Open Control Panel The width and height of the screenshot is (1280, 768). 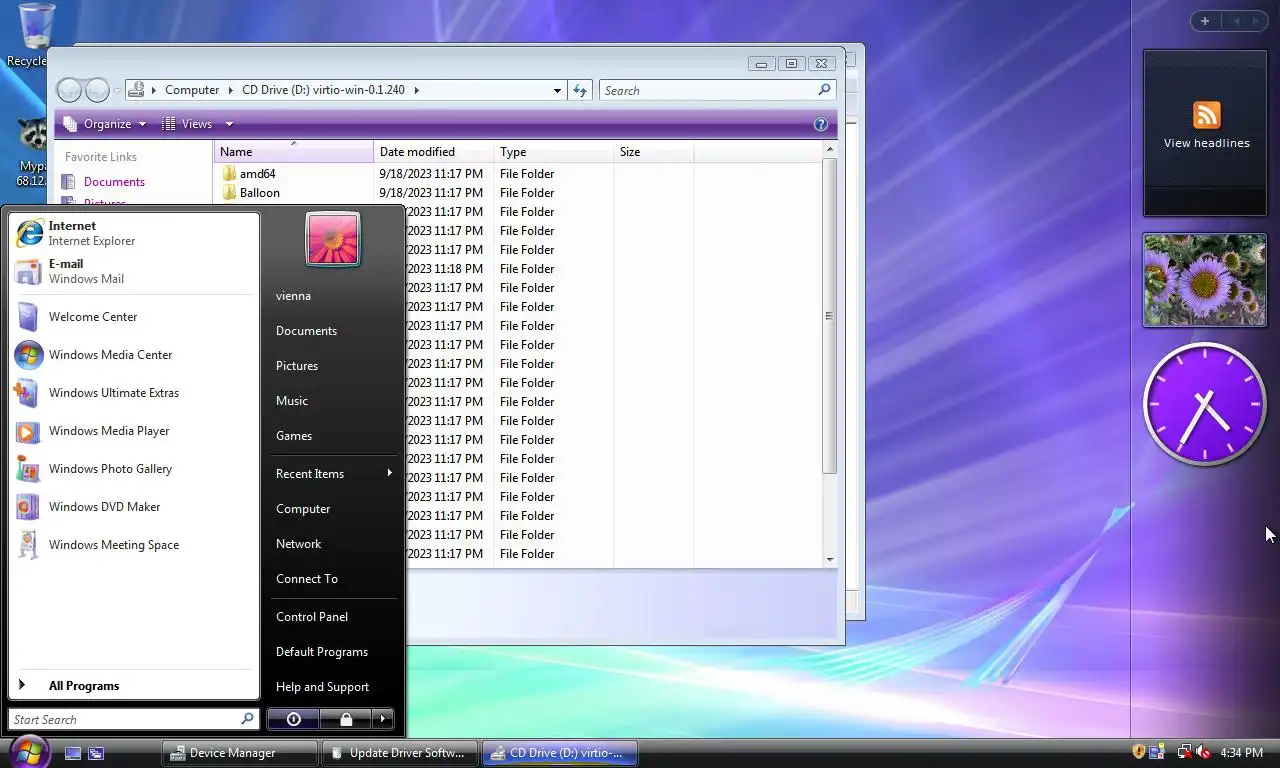point(332,617)
